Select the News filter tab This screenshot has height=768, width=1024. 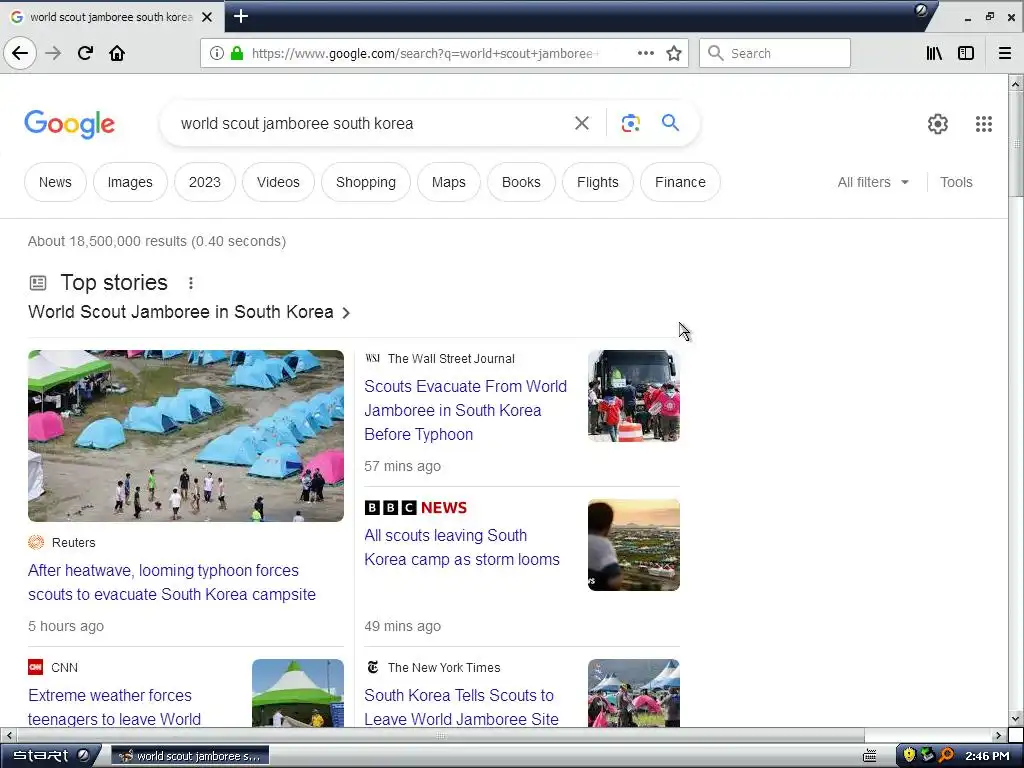click(55, 182)
